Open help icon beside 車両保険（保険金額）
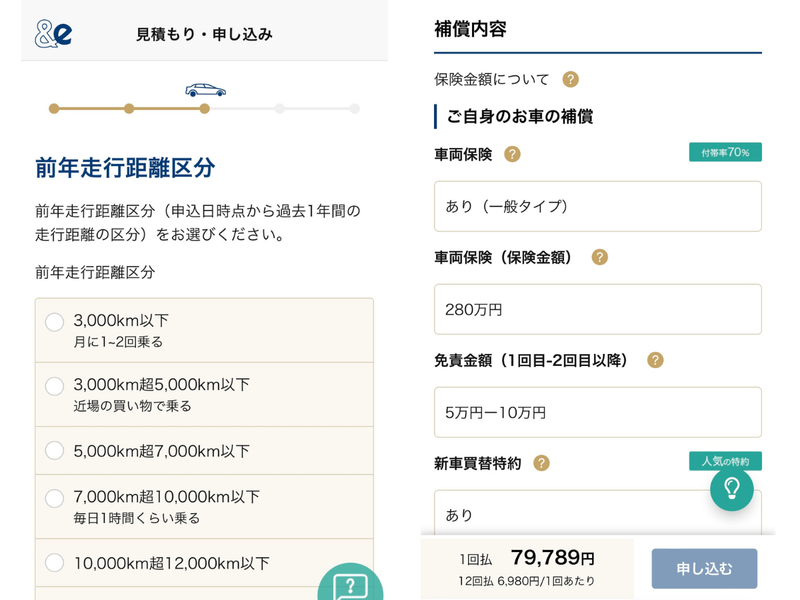This screenshot has width=800, height=600. tap(599, 257)
